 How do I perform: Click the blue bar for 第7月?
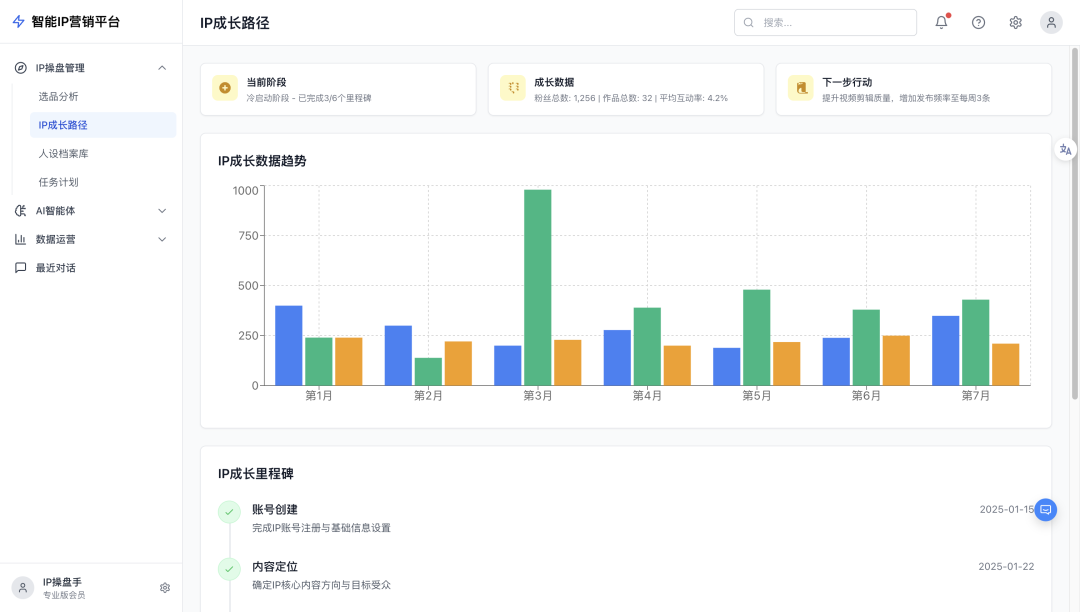click(945, 350)
